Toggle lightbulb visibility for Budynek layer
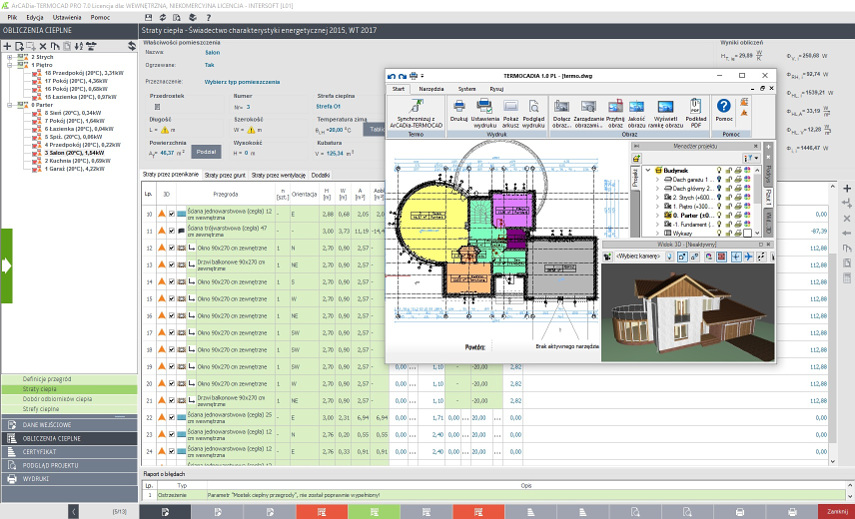855x519 pixels. pyautogui.click(x=719, y=171)
